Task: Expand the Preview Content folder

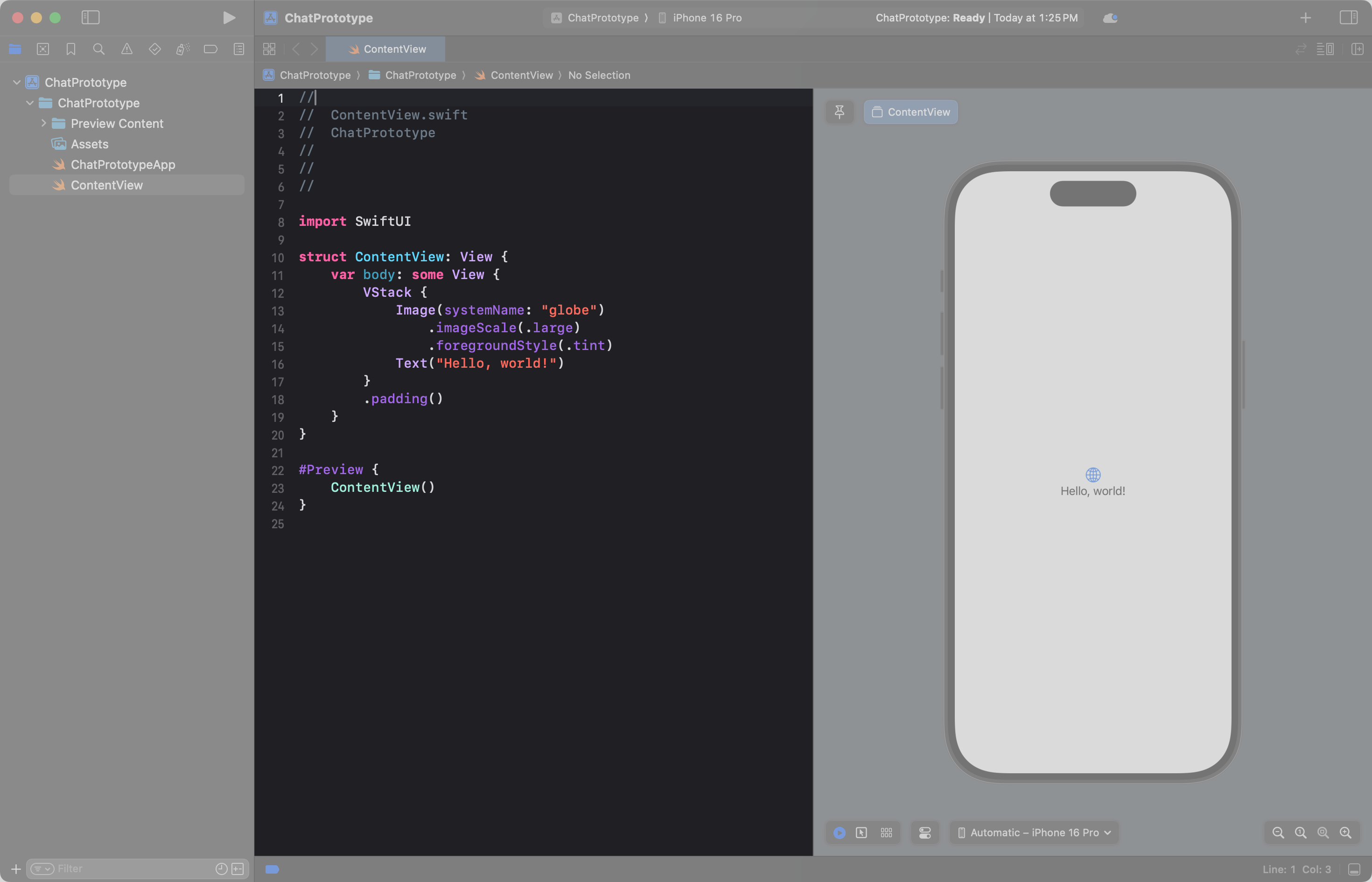Action: [43, 123]
